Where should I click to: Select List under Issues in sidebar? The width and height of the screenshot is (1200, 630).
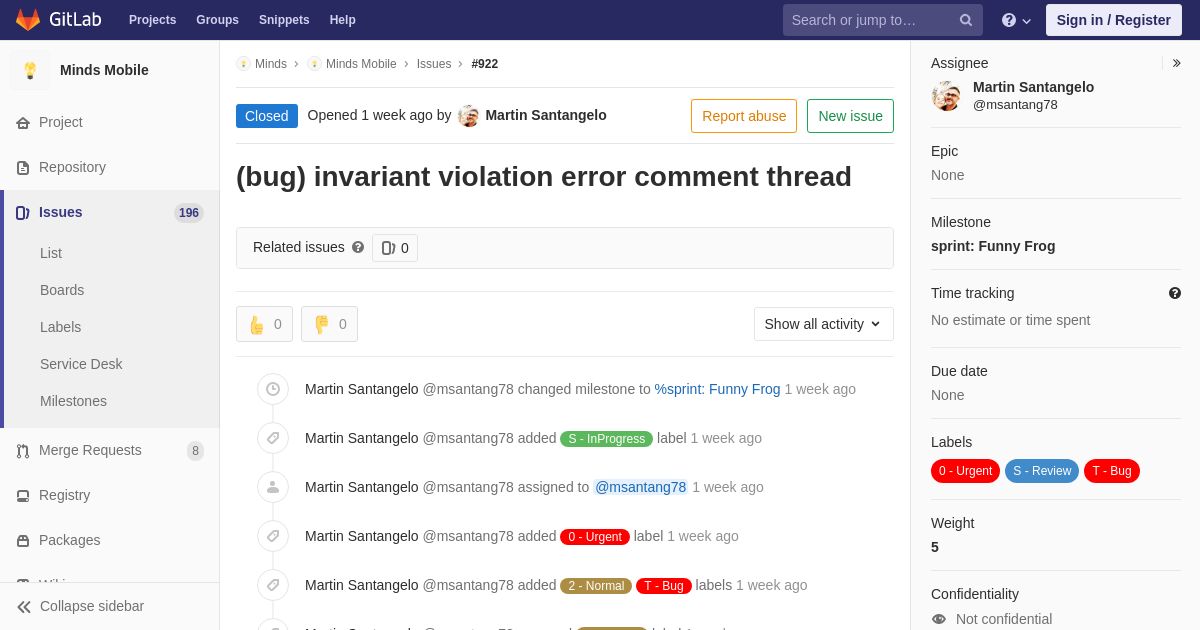point(51,253)
